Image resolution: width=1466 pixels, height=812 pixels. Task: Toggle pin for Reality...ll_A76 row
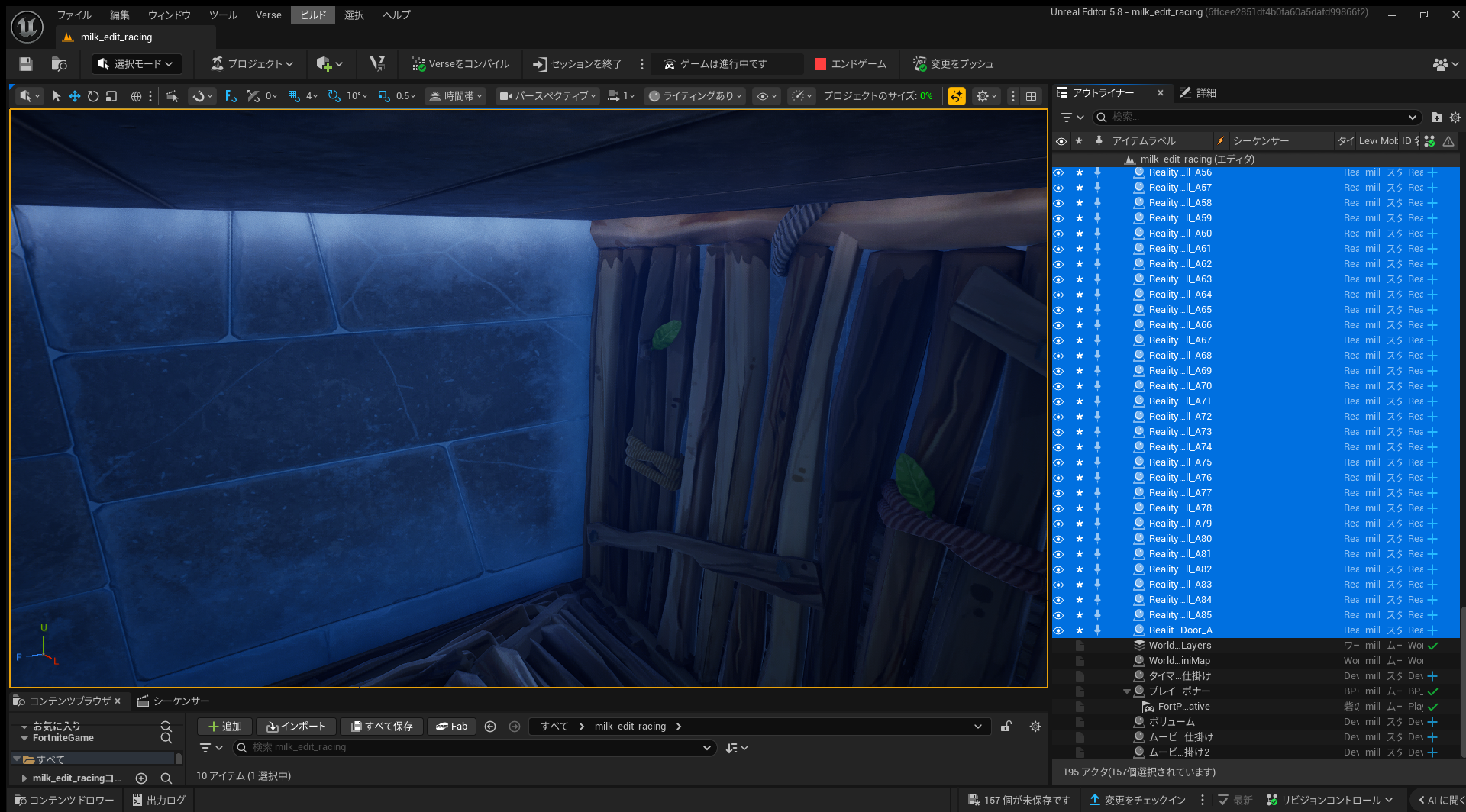tap(1097, 478)
